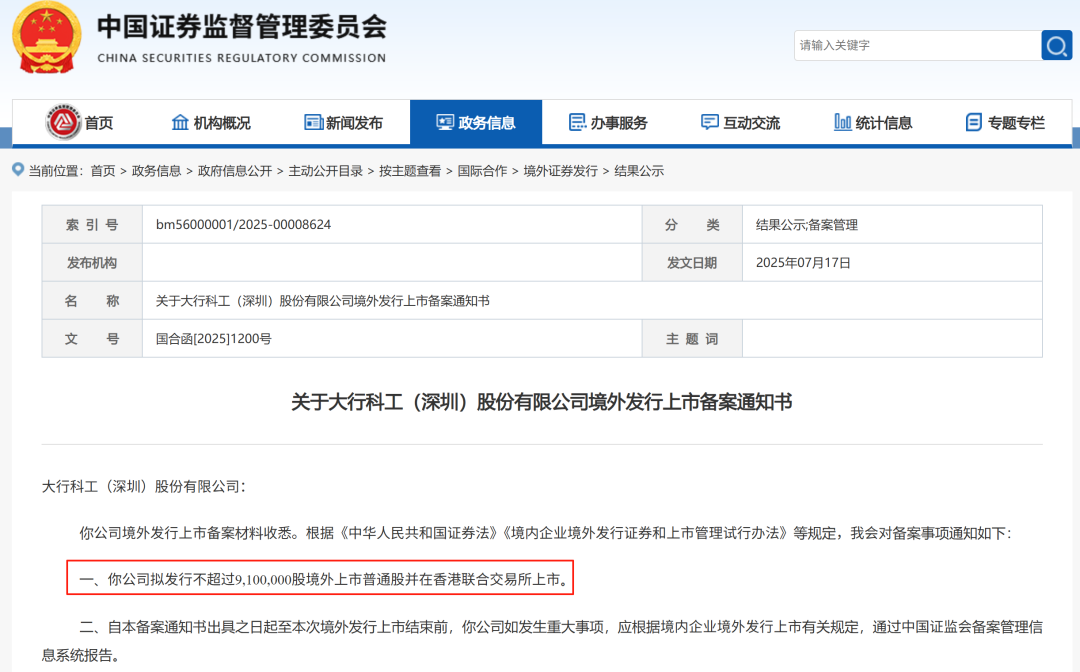
Task: Click the document icon beside 专题专栏
Action: pos(973,122)
